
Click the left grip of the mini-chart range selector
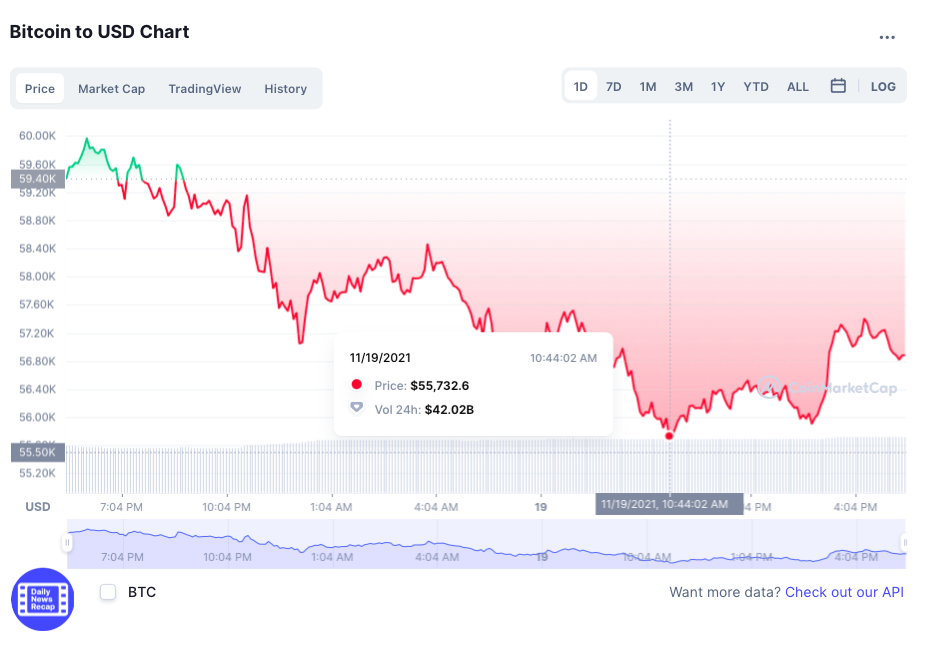(66, 543)
